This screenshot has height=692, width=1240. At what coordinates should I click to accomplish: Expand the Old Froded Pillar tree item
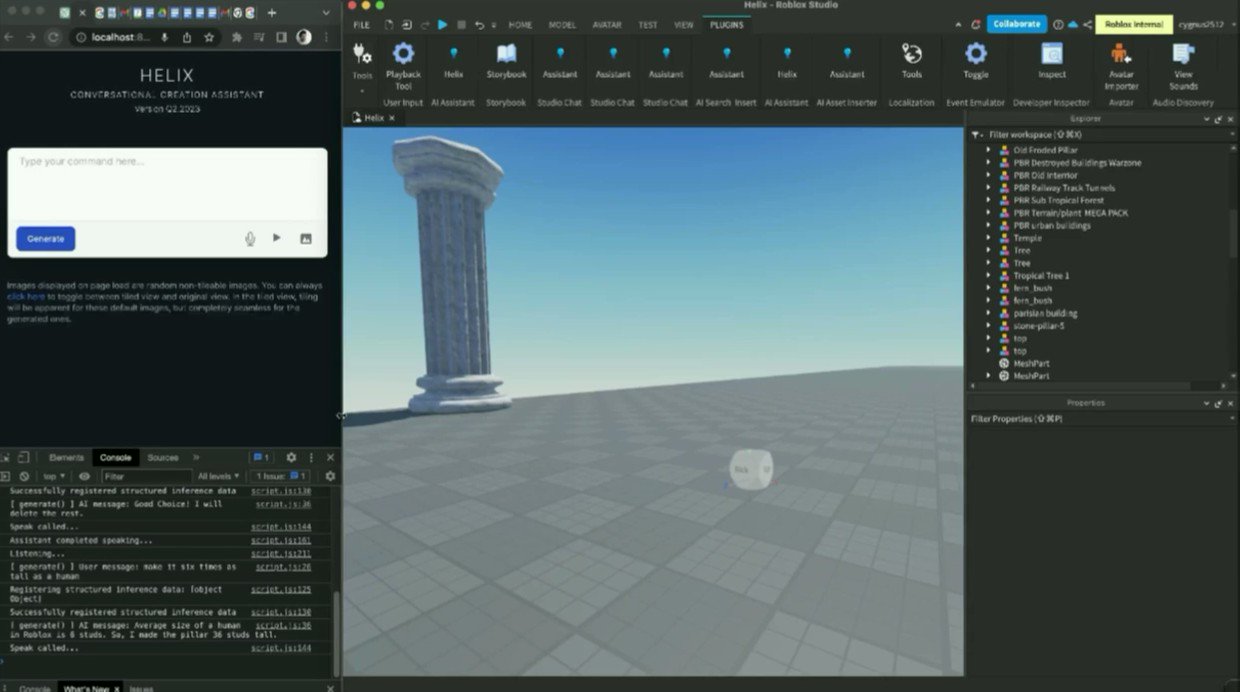coord(988,150)
